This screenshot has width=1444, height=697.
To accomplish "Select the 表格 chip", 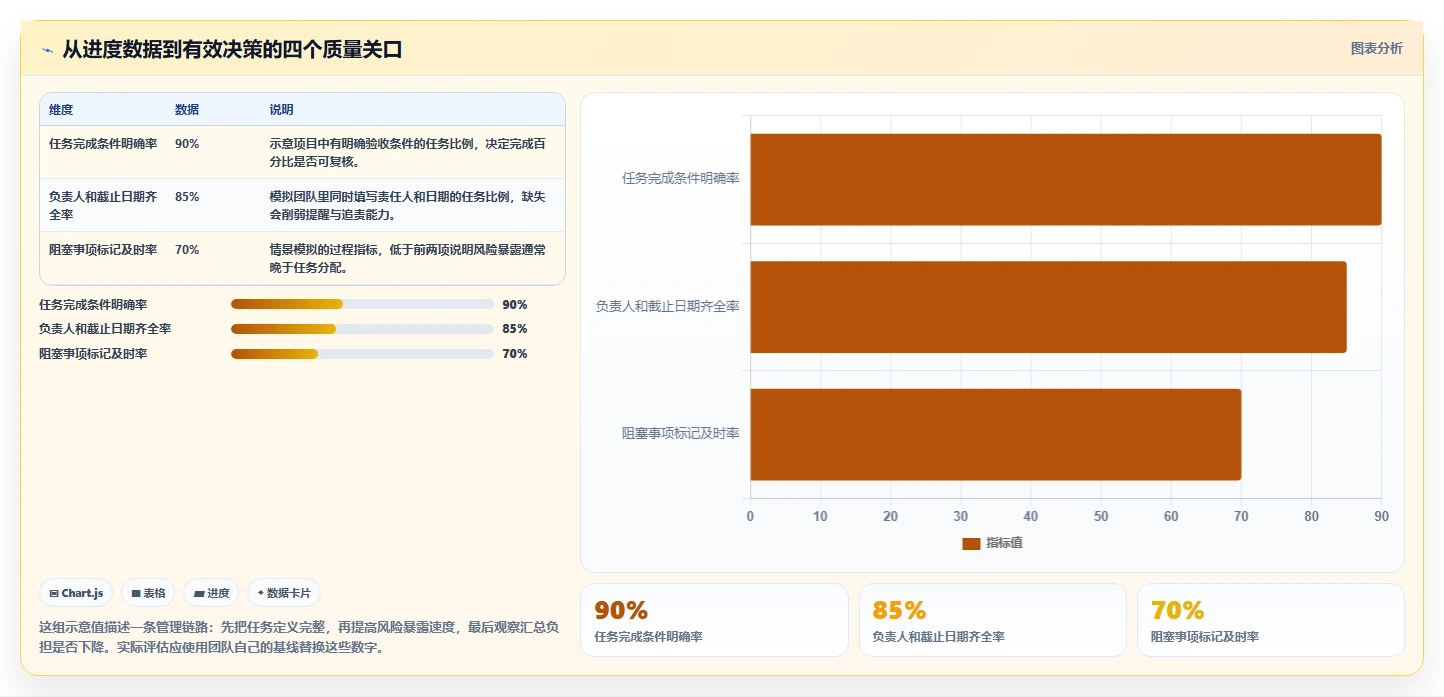I will (148, 593).
